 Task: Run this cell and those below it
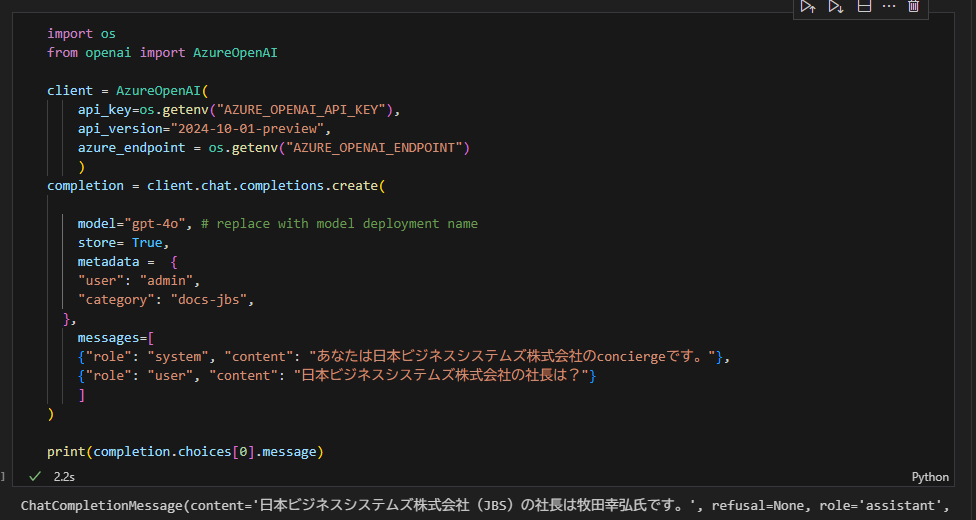(x=836, y=7)
